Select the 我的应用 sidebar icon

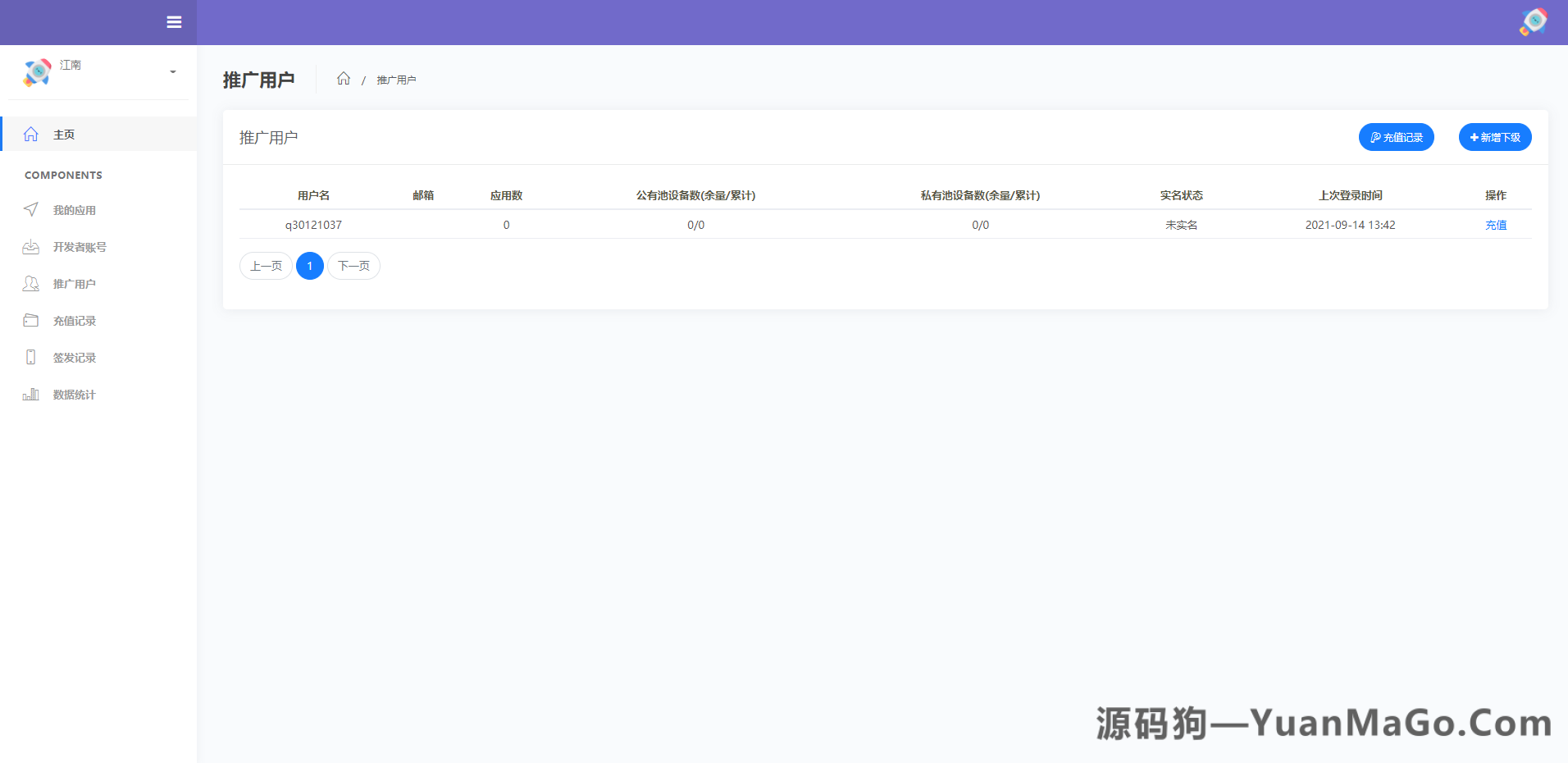point(30,210)
